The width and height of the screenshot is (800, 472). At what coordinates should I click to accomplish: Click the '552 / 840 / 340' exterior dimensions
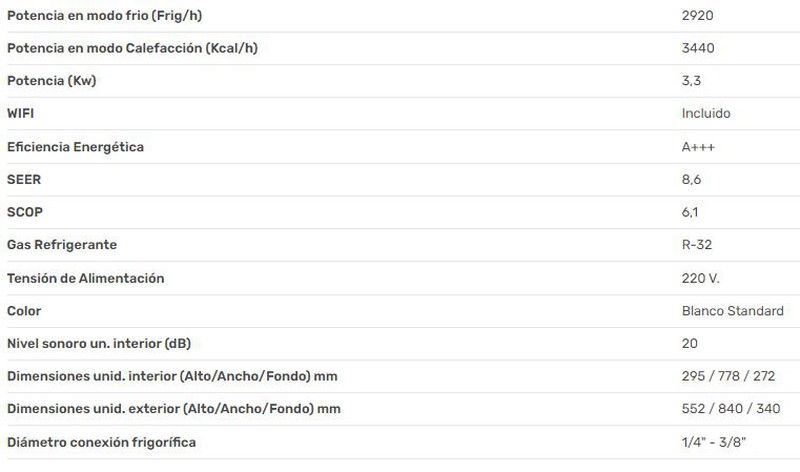731,409
